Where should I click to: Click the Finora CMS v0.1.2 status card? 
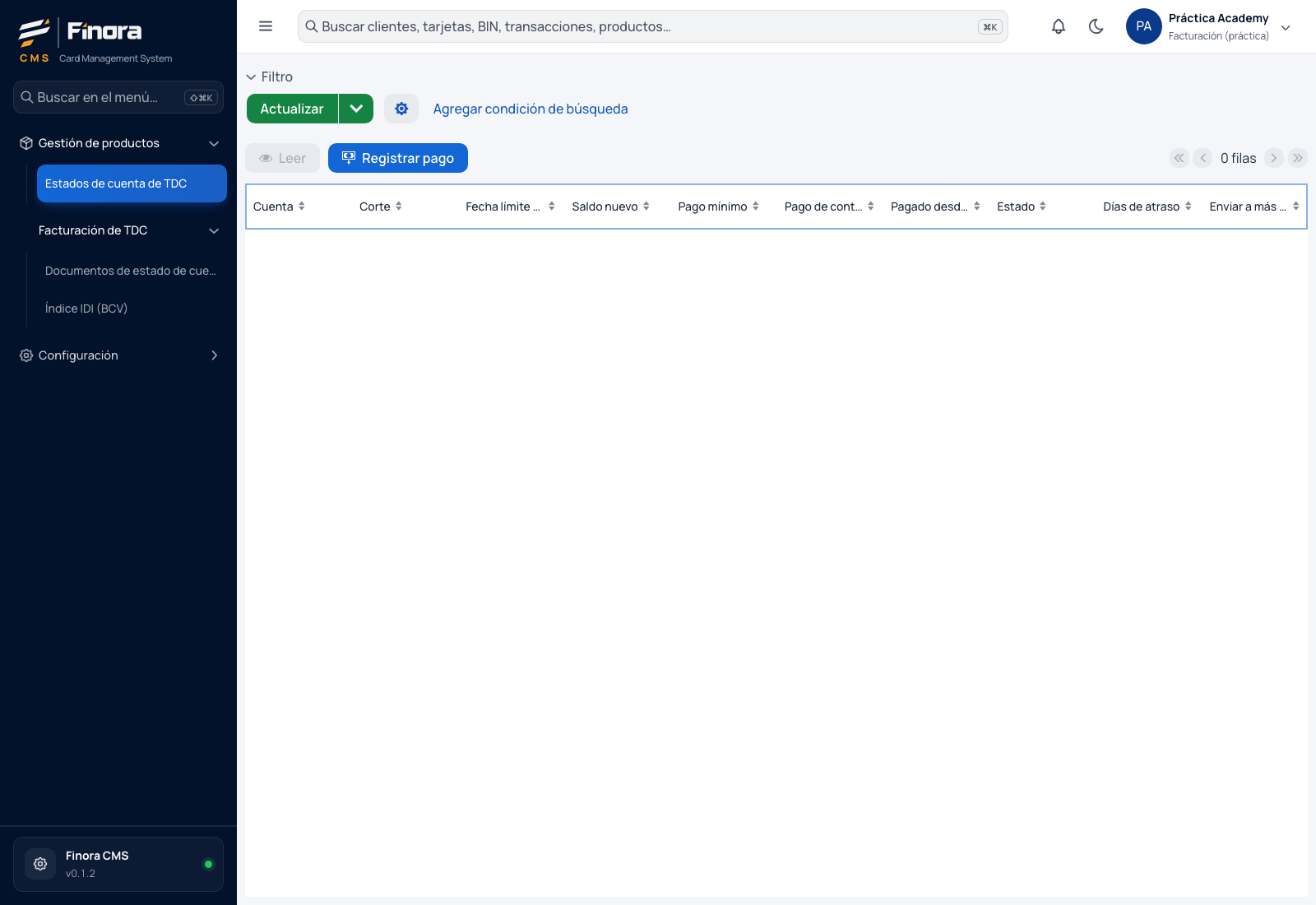tap(118, 864)
